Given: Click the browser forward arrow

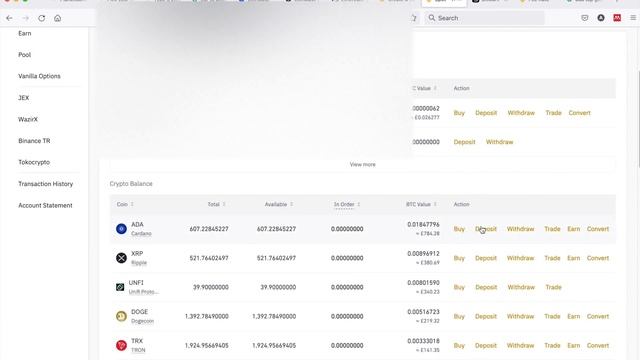Looking at the screenshot, I should point(25,18).
